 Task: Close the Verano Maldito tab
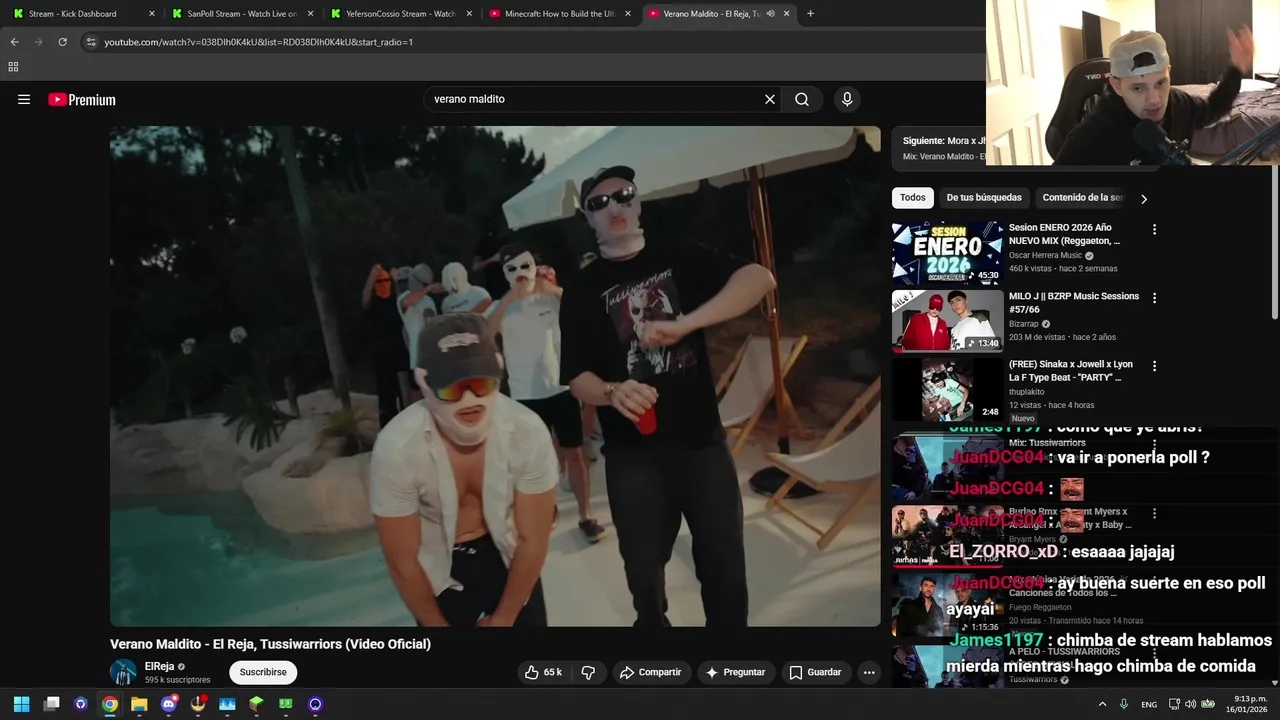click(786, 14)
